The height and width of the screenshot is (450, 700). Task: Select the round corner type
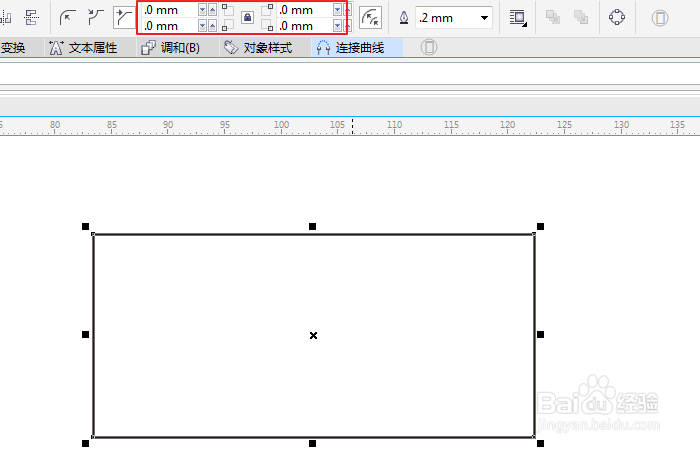pyautogui.click(x=67, y=18)
